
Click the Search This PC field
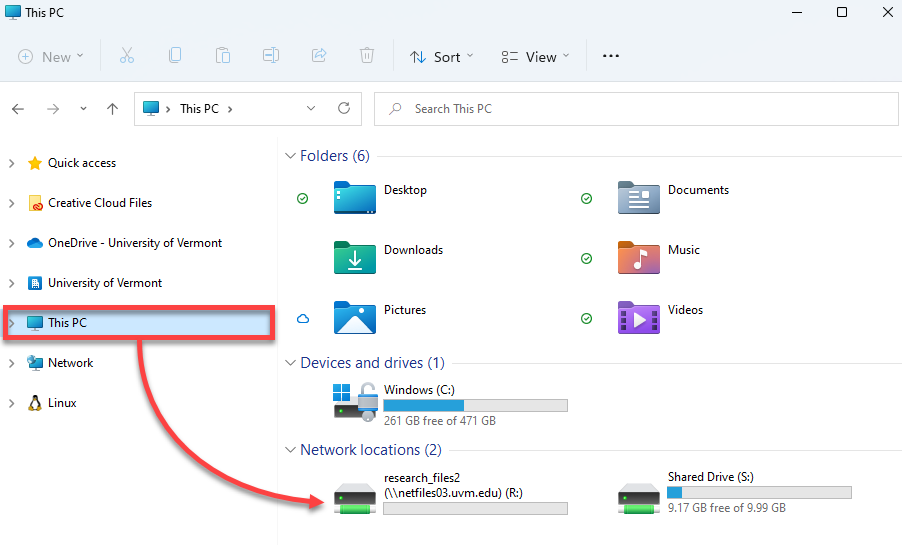[636, 109]
